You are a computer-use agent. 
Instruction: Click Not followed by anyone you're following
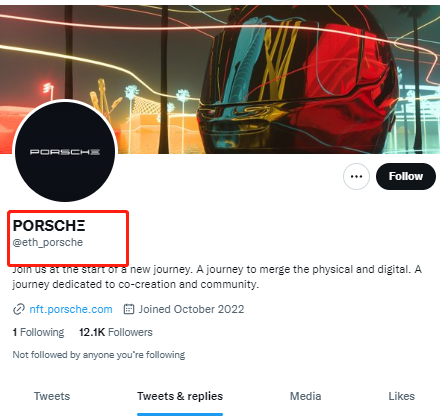pos(99,355)
